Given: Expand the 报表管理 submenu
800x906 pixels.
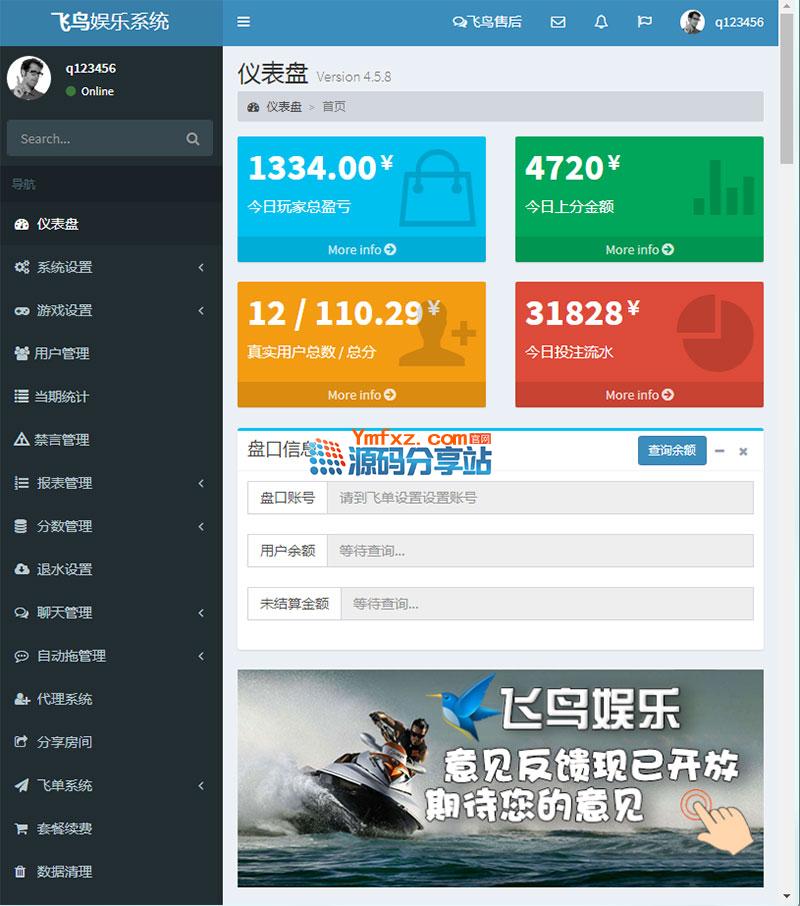Looking at the screenshot, I should [111, 483].
